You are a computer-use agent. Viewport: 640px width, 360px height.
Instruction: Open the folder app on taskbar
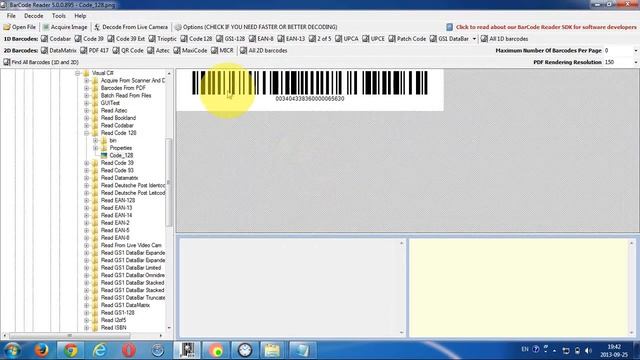[272, 350]
